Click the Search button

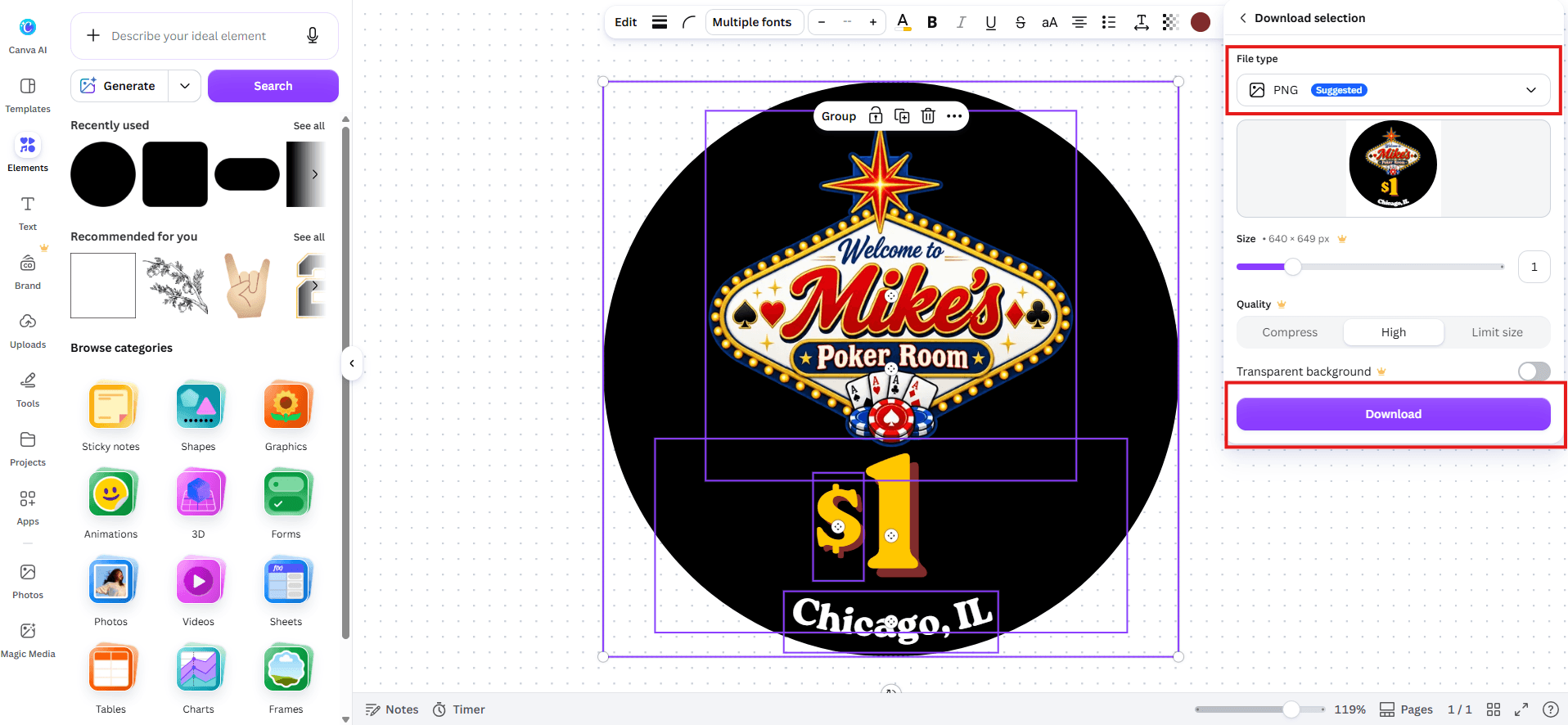(x=273, y=86)
